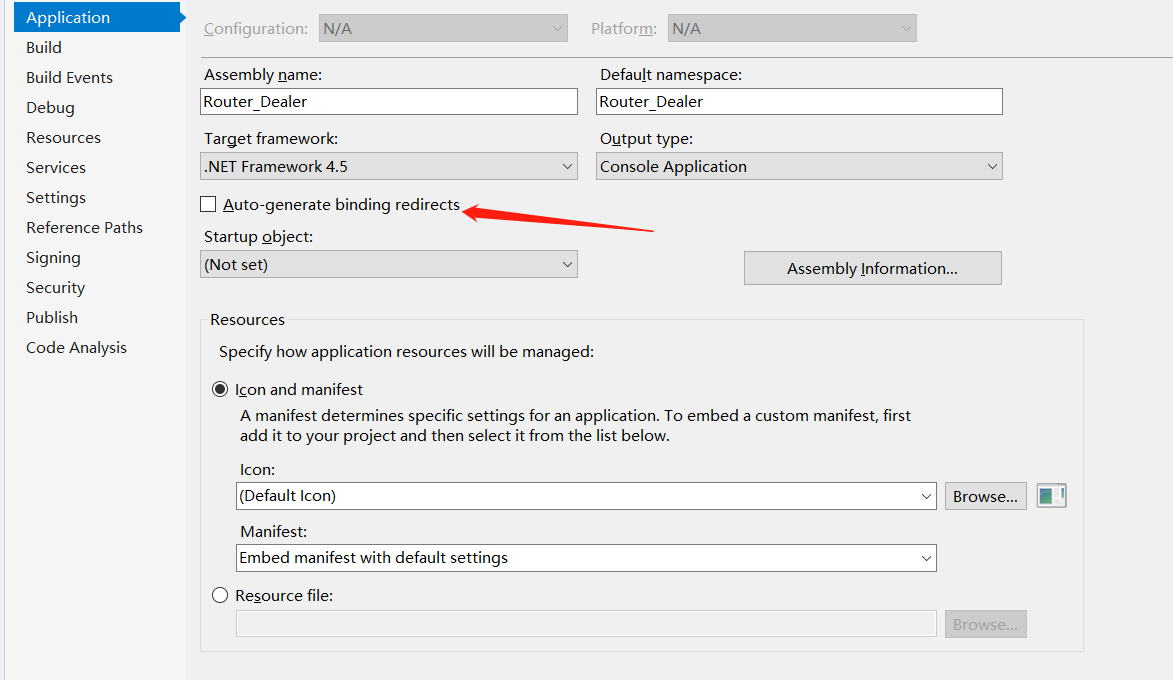
Task: Select the Resource file radio button
Action: (x=220, y=595)
